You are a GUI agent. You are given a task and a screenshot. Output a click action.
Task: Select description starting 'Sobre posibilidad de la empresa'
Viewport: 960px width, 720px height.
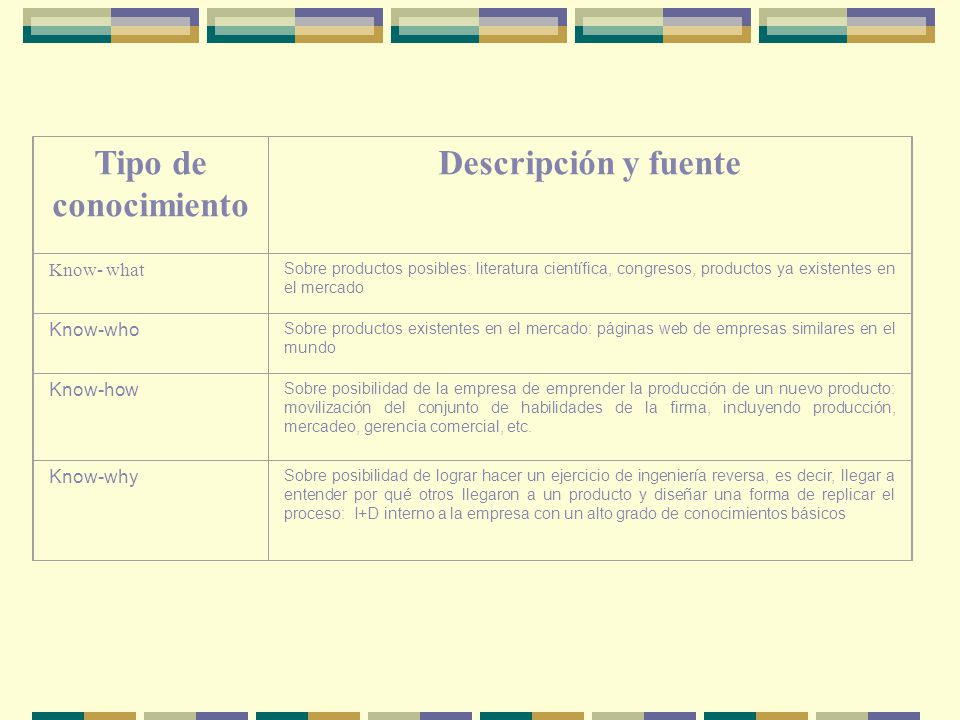(x=590, y=408)
